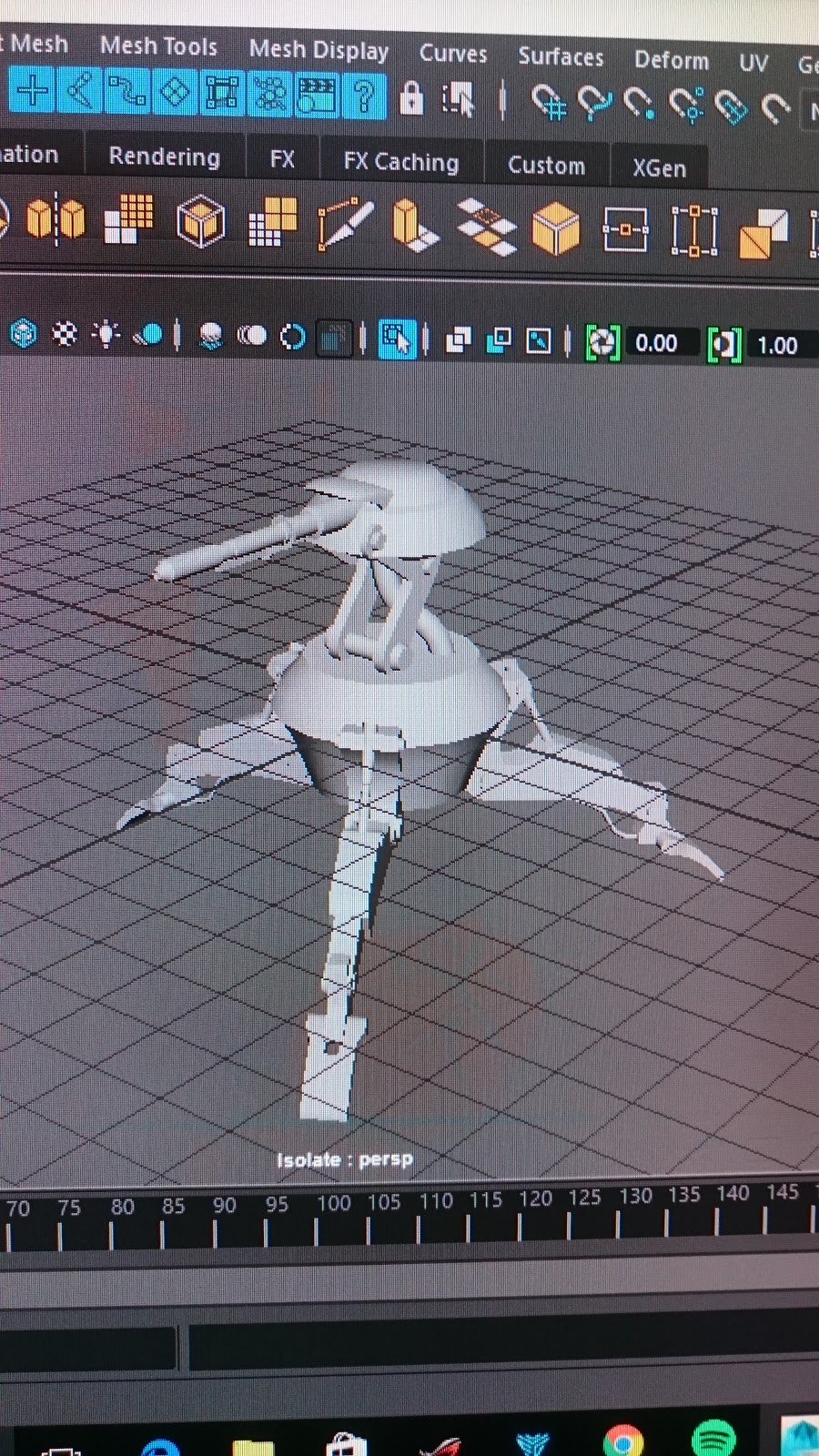Enable Snap to grids magnet

(x=548, y=103)
